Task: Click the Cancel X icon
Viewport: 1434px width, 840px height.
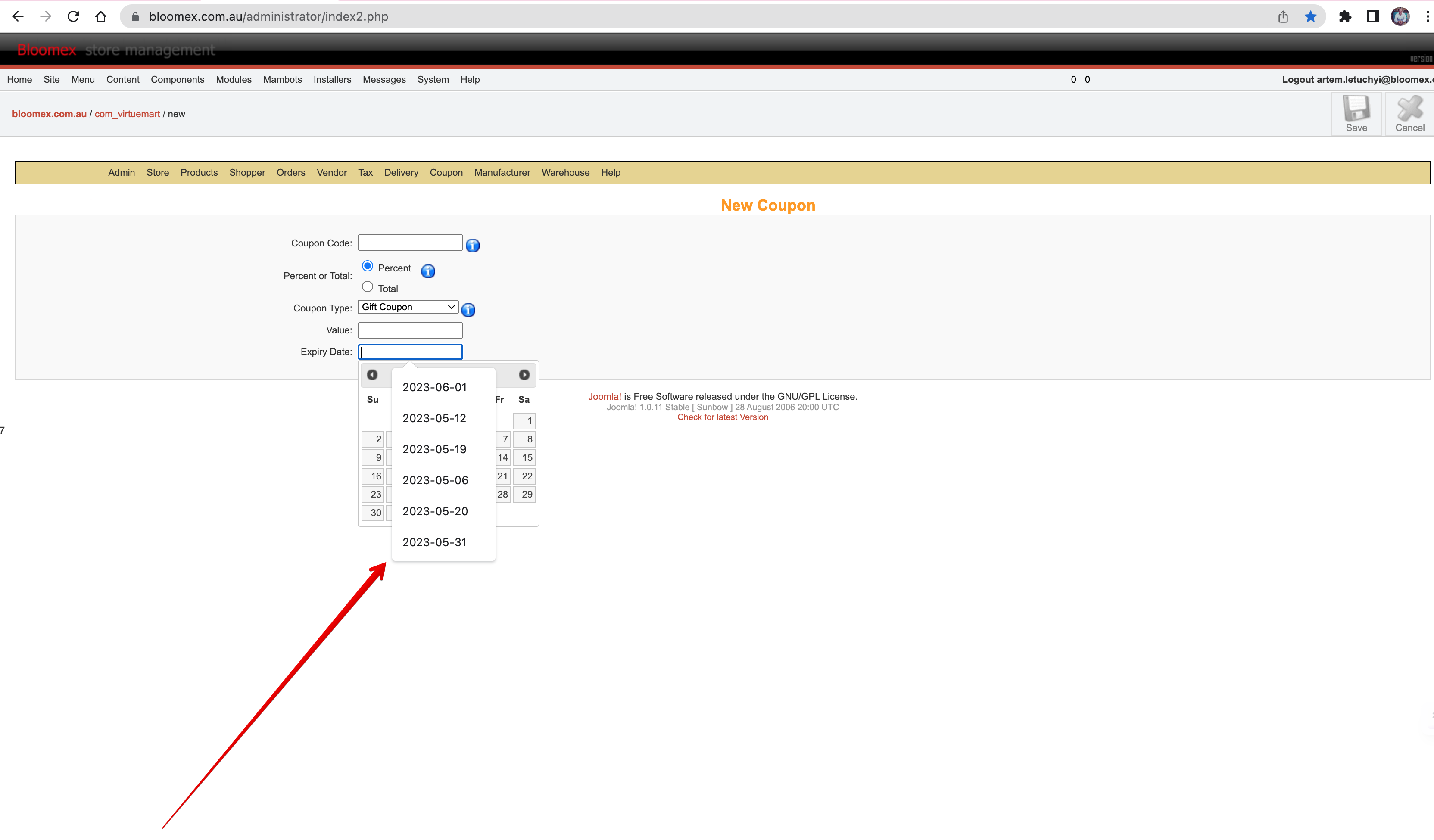Action: (1409, 108)
